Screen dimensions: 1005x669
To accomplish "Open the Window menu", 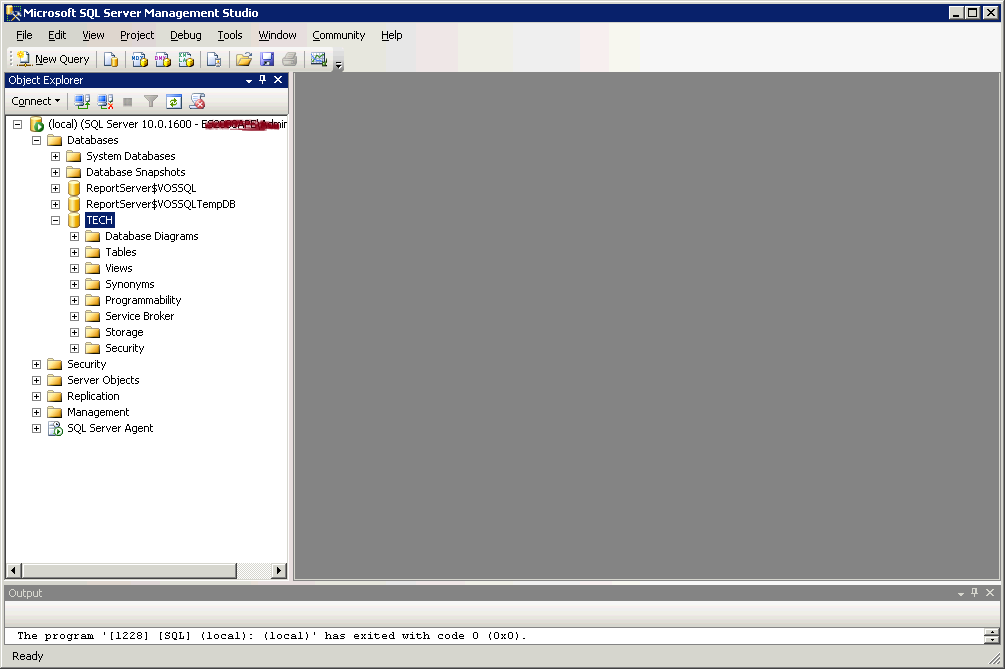I will click(x=278, y=35).
